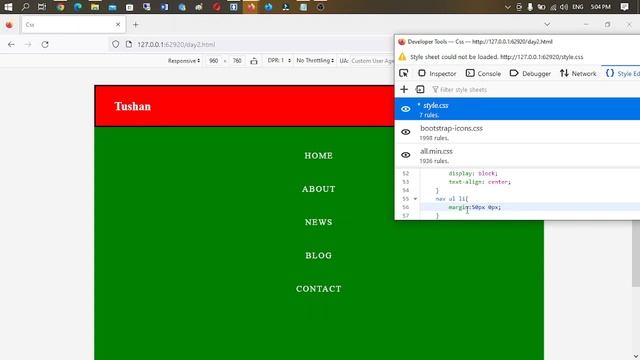Click the browser forward arrow
Image resolution: width=640 pixels, height=360 pixels.
click(28, 44)
